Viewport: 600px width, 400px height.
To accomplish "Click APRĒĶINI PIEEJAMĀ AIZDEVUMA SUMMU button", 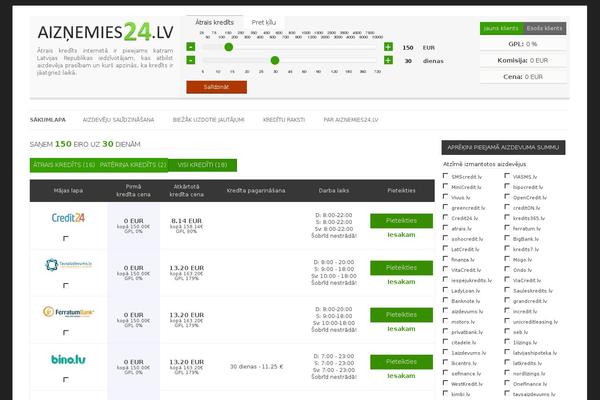I will click(x=503, y=147).
